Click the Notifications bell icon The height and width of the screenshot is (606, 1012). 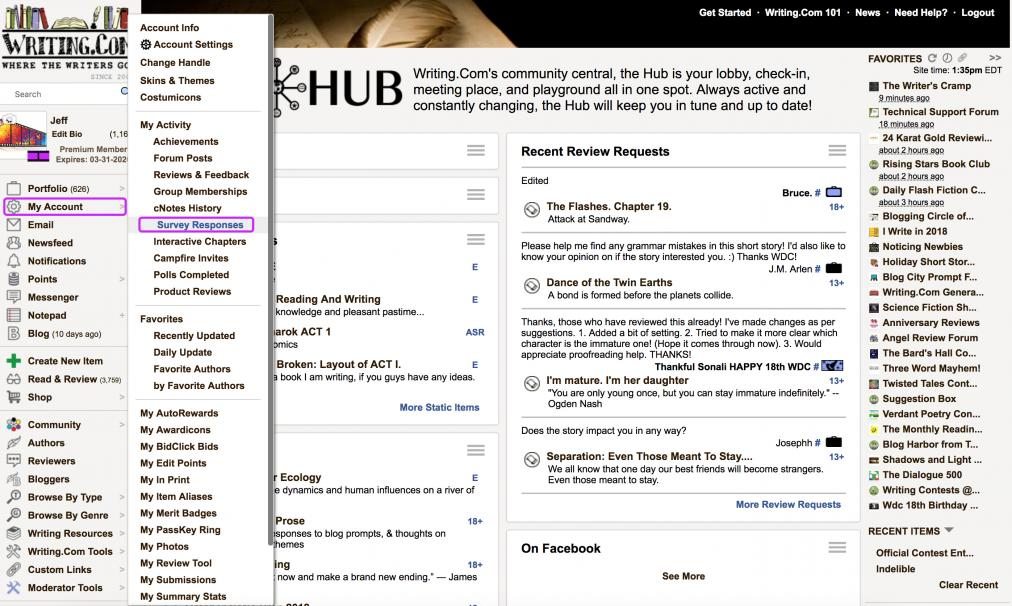(x=14, y=261)
